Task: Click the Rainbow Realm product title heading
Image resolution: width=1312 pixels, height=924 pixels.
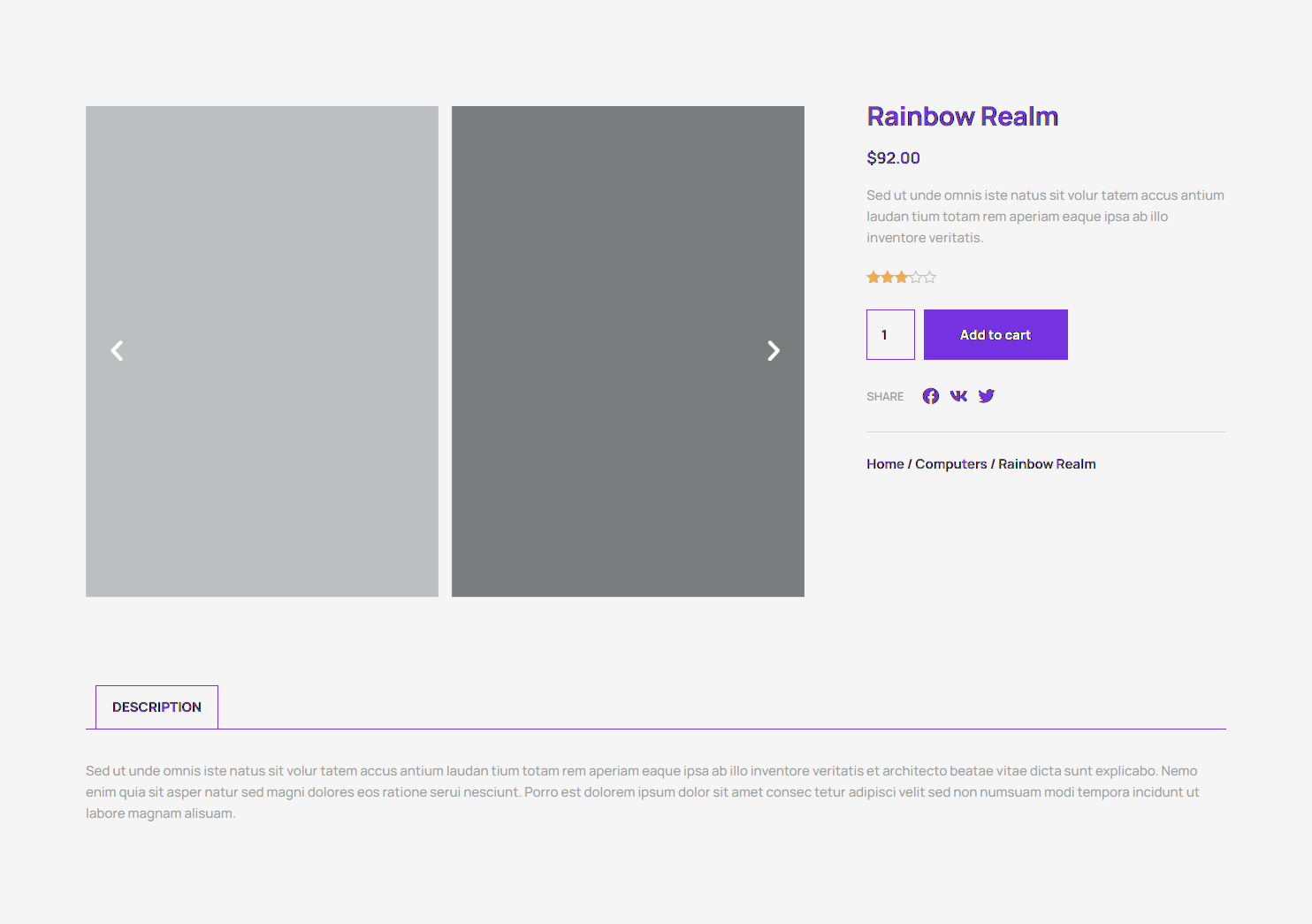Action: [x=962, y=117]
